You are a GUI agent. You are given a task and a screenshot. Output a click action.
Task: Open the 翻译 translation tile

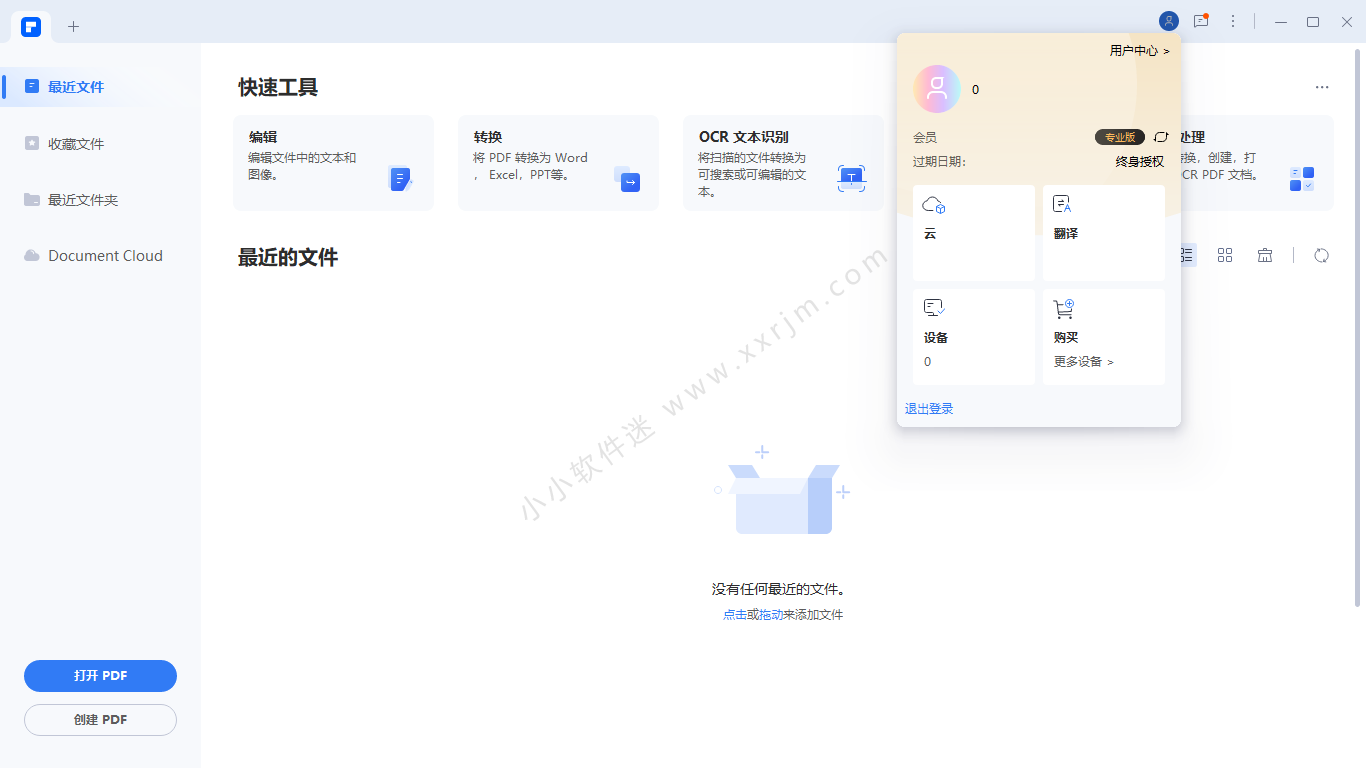pos(1104,233)
